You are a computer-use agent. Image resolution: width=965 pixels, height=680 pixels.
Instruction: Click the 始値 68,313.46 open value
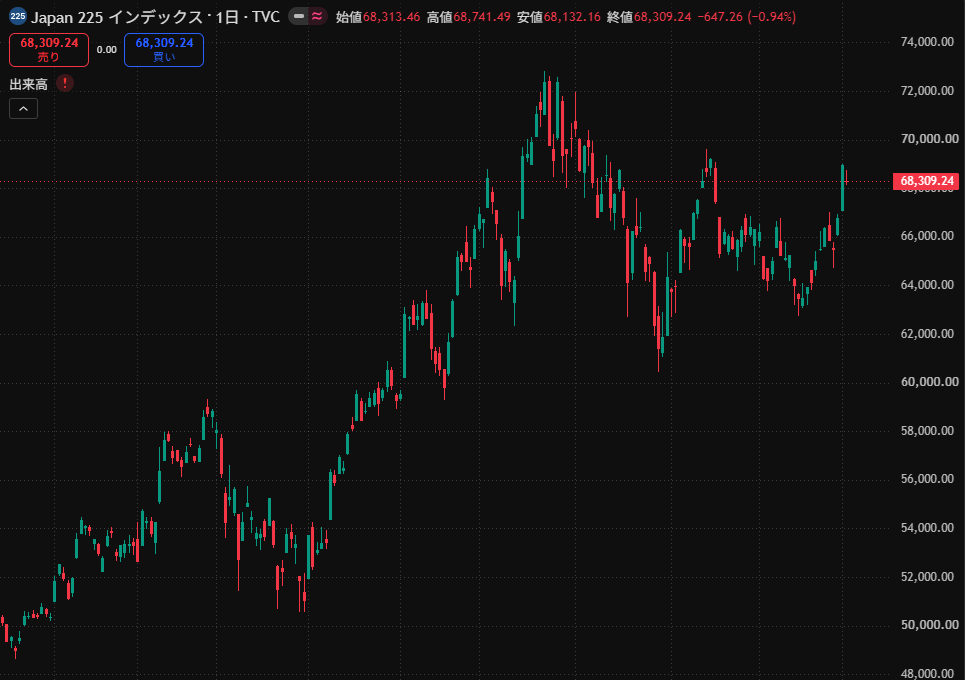point(378,17)
